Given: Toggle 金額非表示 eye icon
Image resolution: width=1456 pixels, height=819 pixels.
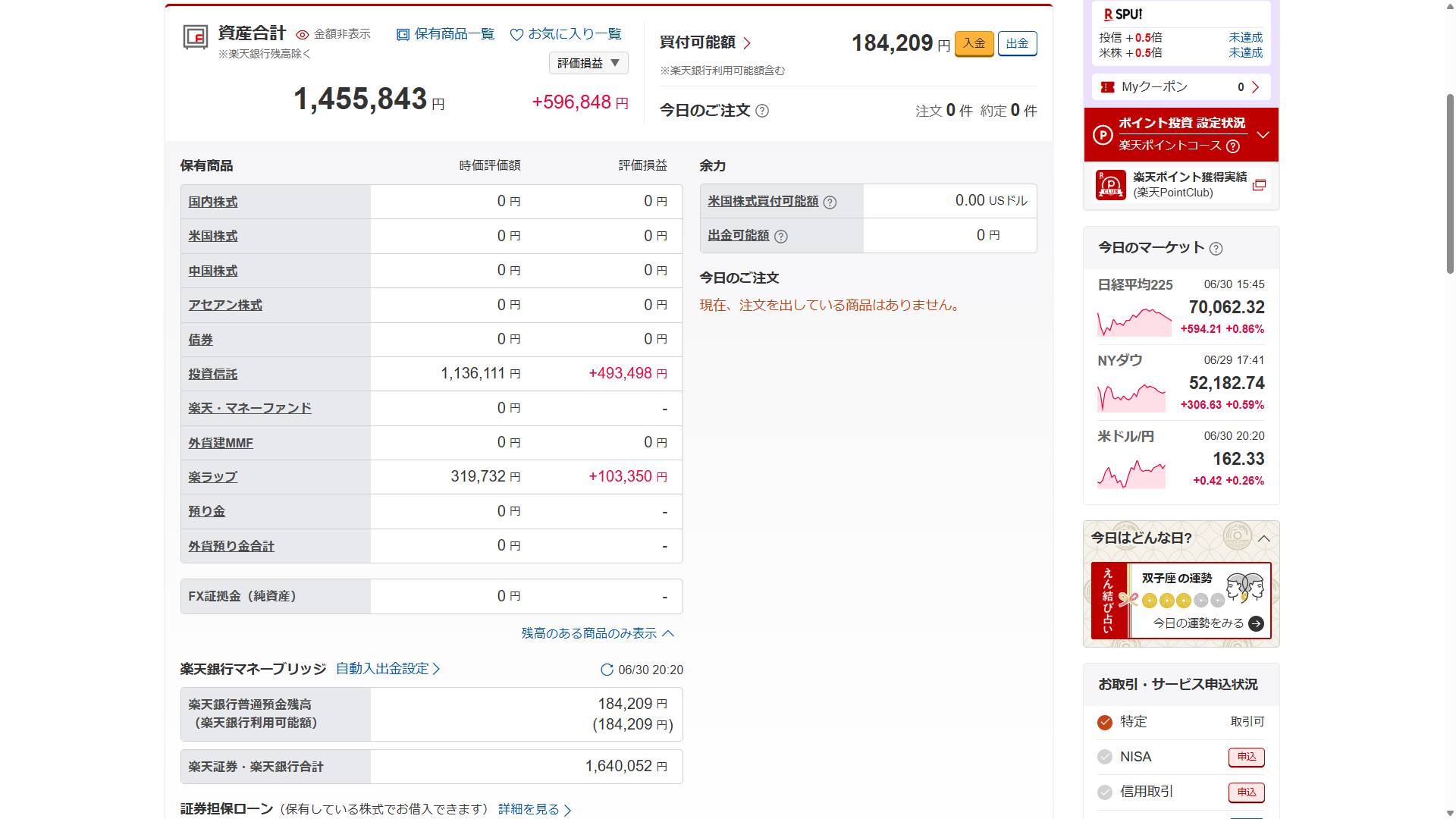Looking at the screenshot, I should click(x=302, y=35).
